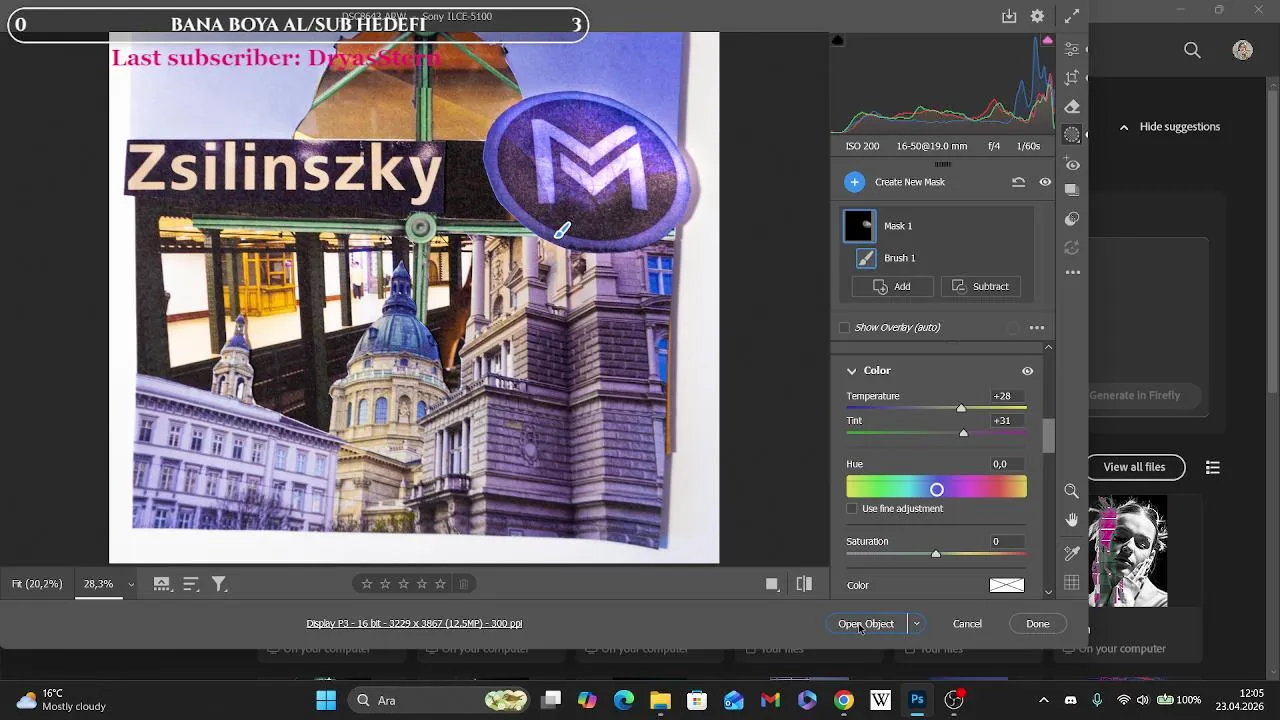Open the Open Object dropdown arrow

click(916, 624)
